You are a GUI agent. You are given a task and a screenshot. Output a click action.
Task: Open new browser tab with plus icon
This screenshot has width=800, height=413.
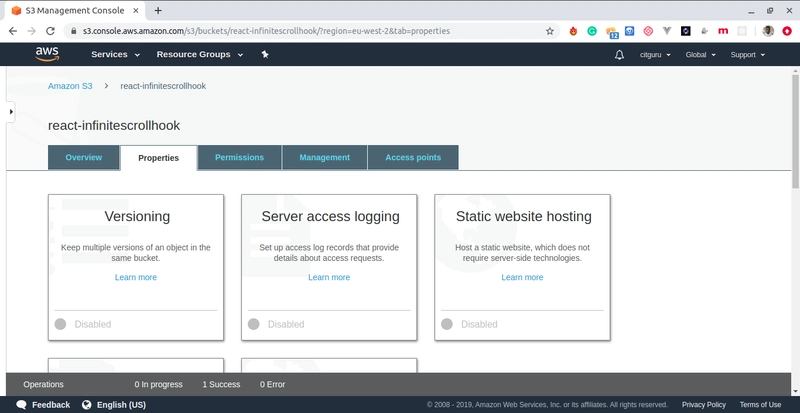point(158,10)
